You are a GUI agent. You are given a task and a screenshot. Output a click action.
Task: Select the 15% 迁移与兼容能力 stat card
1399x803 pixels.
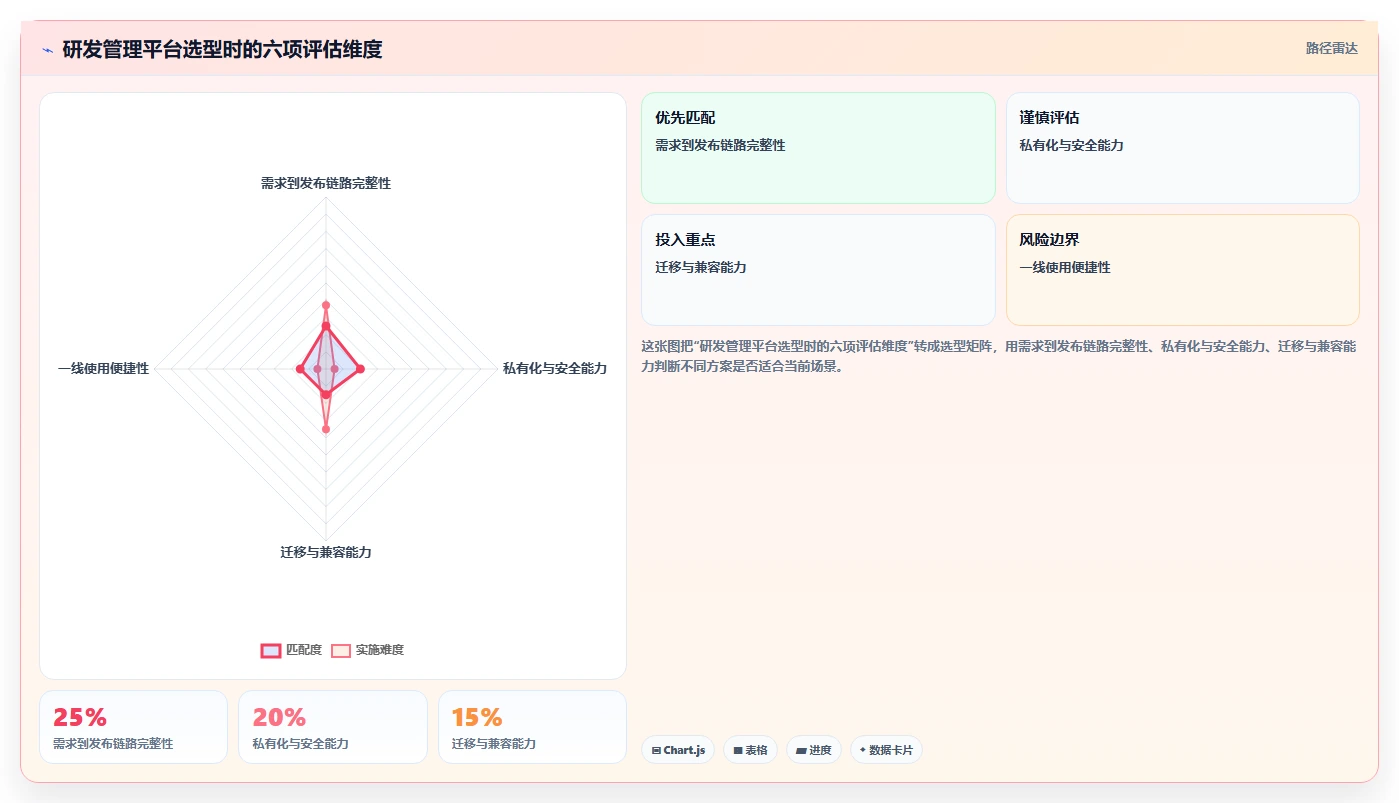(x=532, y=727)
